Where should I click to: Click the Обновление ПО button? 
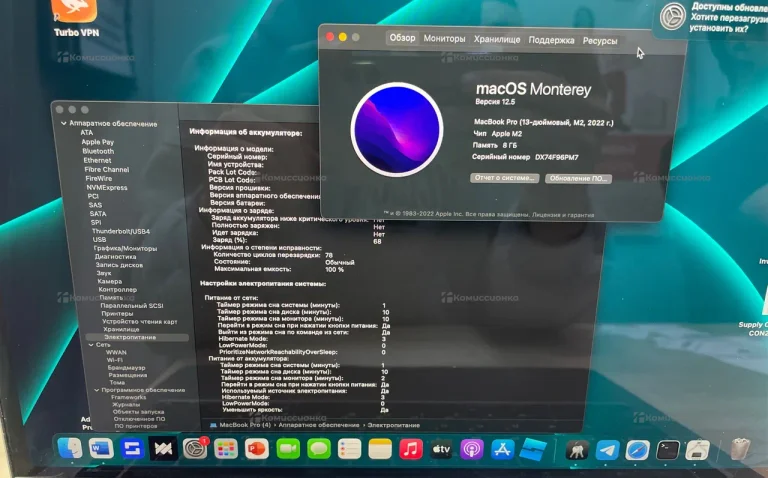577,178
